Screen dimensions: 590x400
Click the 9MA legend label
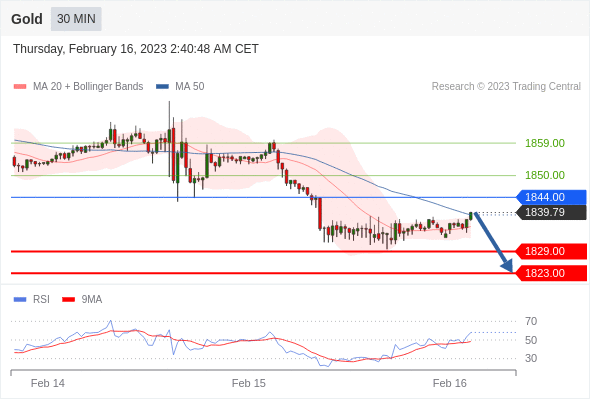pyautogui.click(x=92, y=300)
